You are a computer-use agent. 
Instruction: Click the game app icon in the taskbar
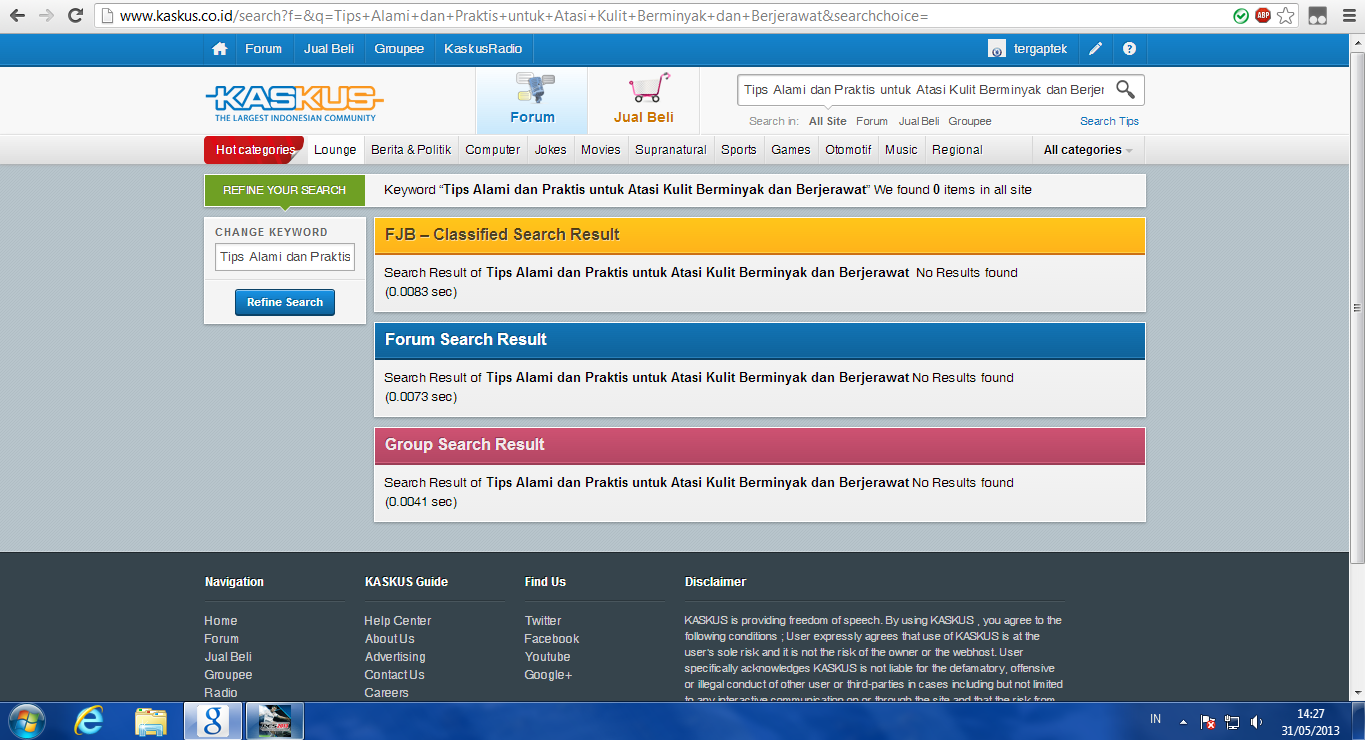pos(275,720)
